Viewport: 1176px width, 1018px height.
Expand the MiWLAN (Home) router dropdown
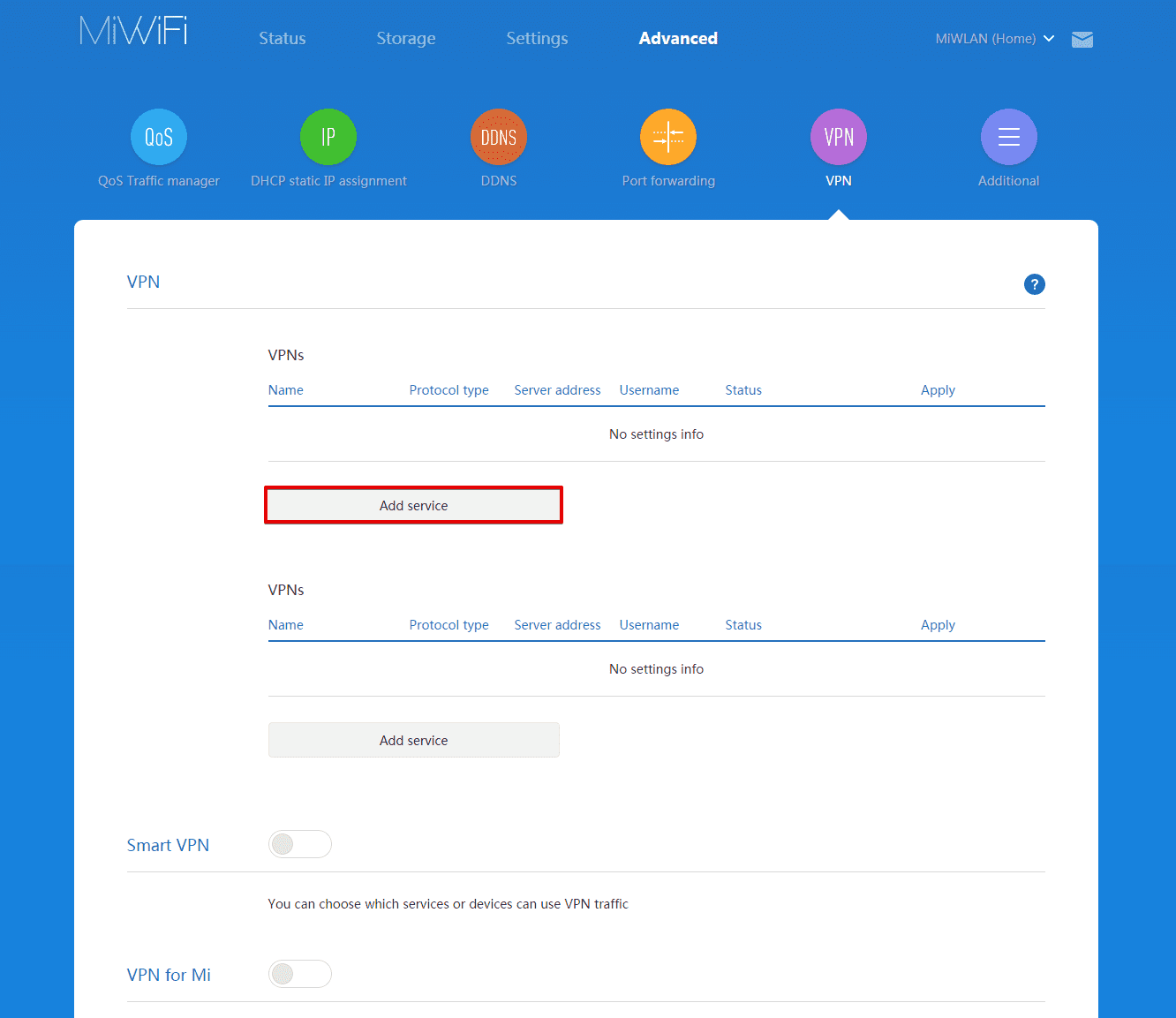pyautogui.click(x=994, y=39)
